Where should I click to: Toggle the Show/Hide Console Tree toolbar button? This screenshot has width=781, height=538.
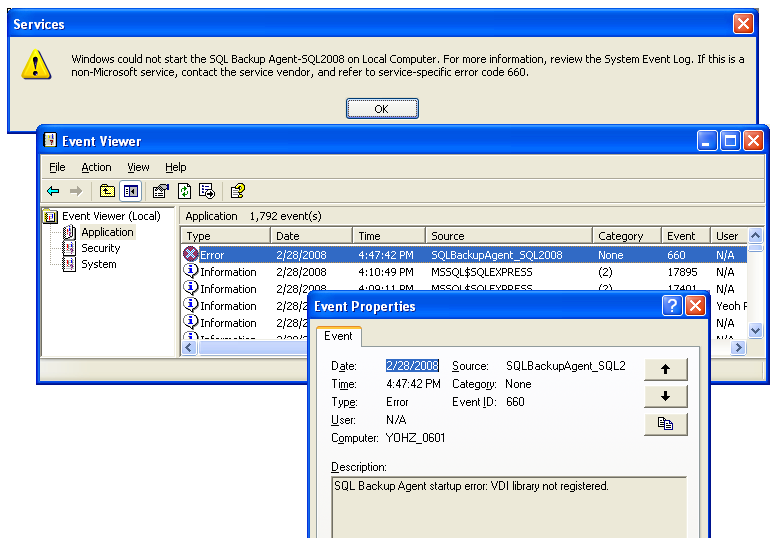pos(130,191)
